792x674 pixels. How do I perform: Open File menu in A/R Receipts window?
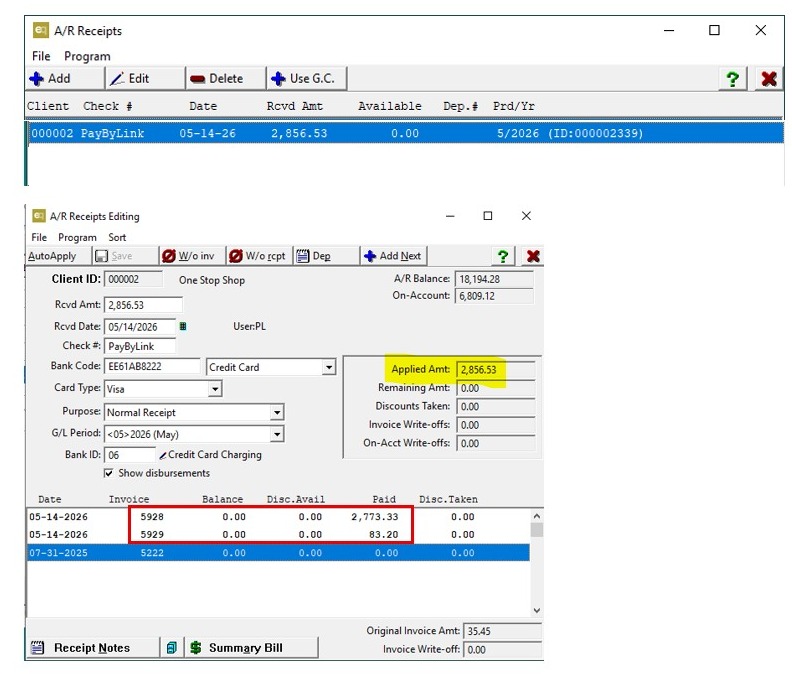(x=41, y=56)
